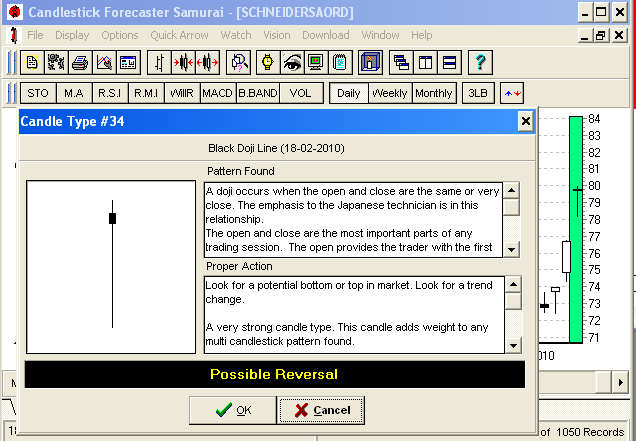
Task: Click Pattern Found scrollbar thumb
Action: pos(511,207)
